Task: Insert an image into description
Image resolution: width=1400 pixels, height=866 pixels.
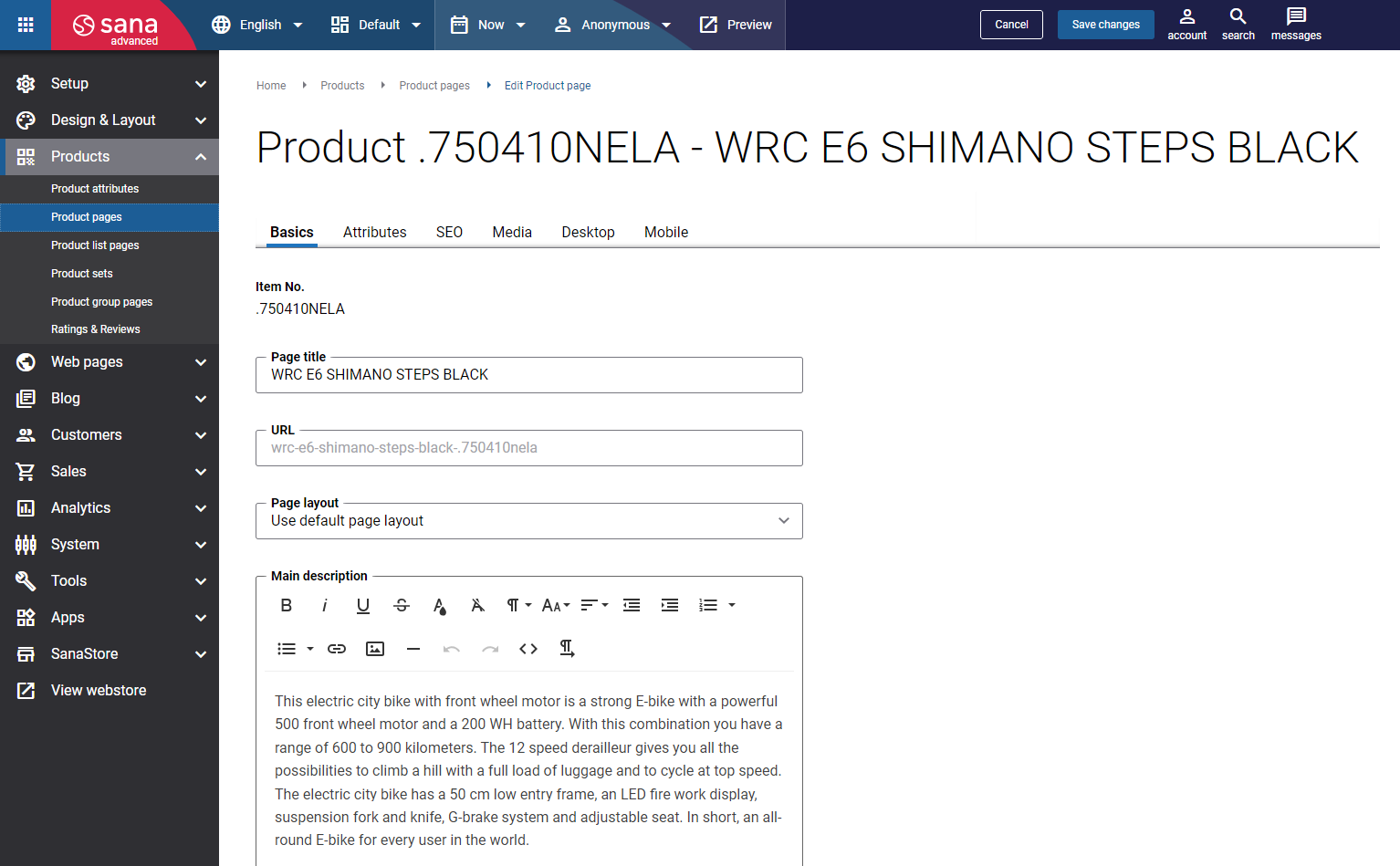Action: click(x=375, y=649)
